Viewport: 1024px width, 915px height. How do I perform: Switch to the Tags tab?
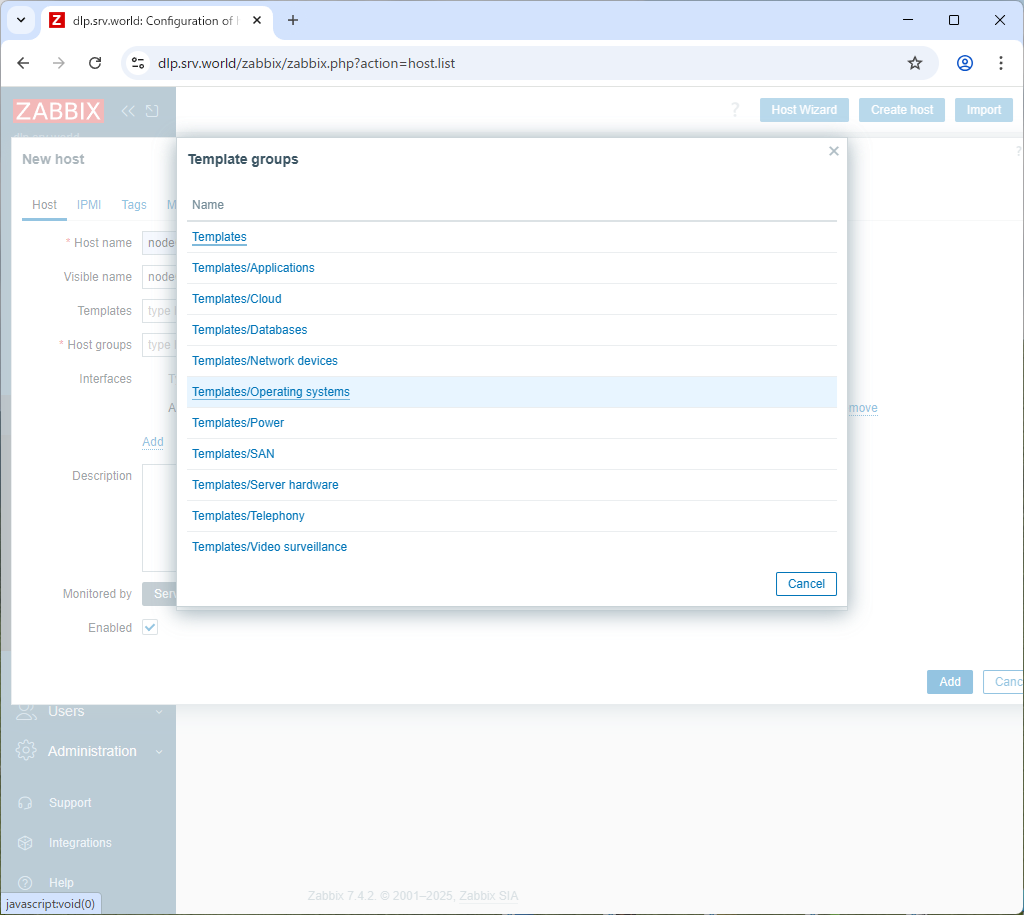(x=134, y=204)
